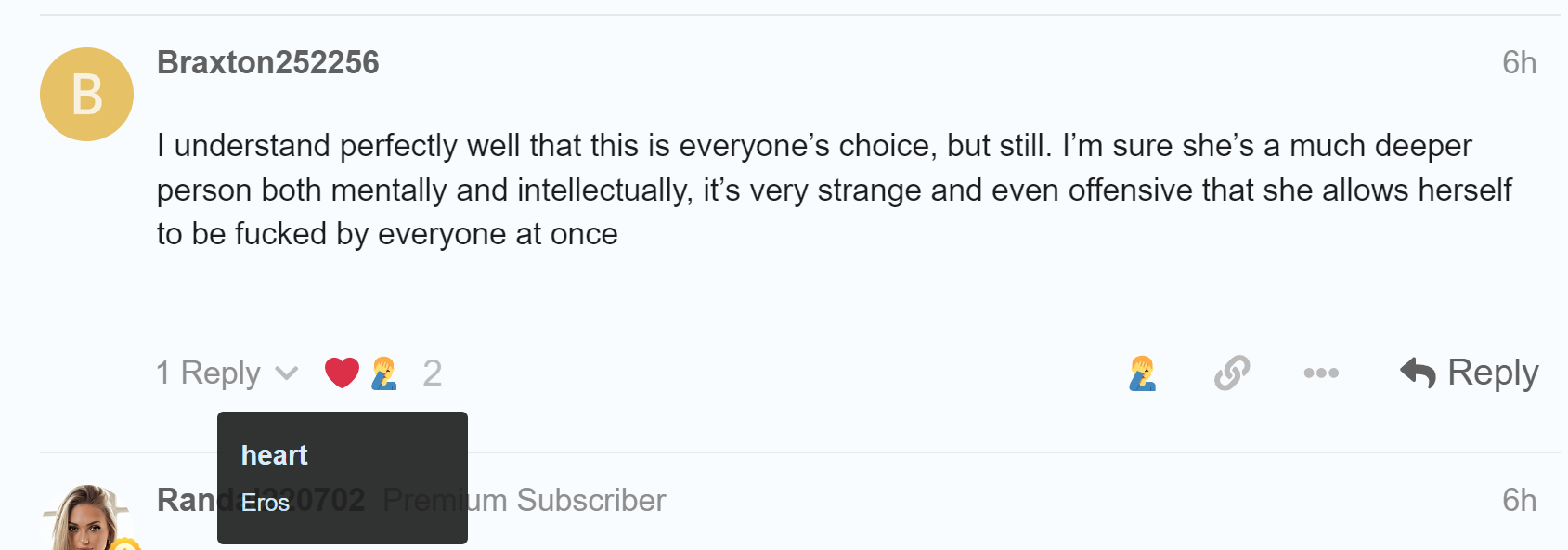Viewport: 1568px width, 550px height.
Task: Toggle the facepalm reaction button near the link icon
Action: (1143, 373)
